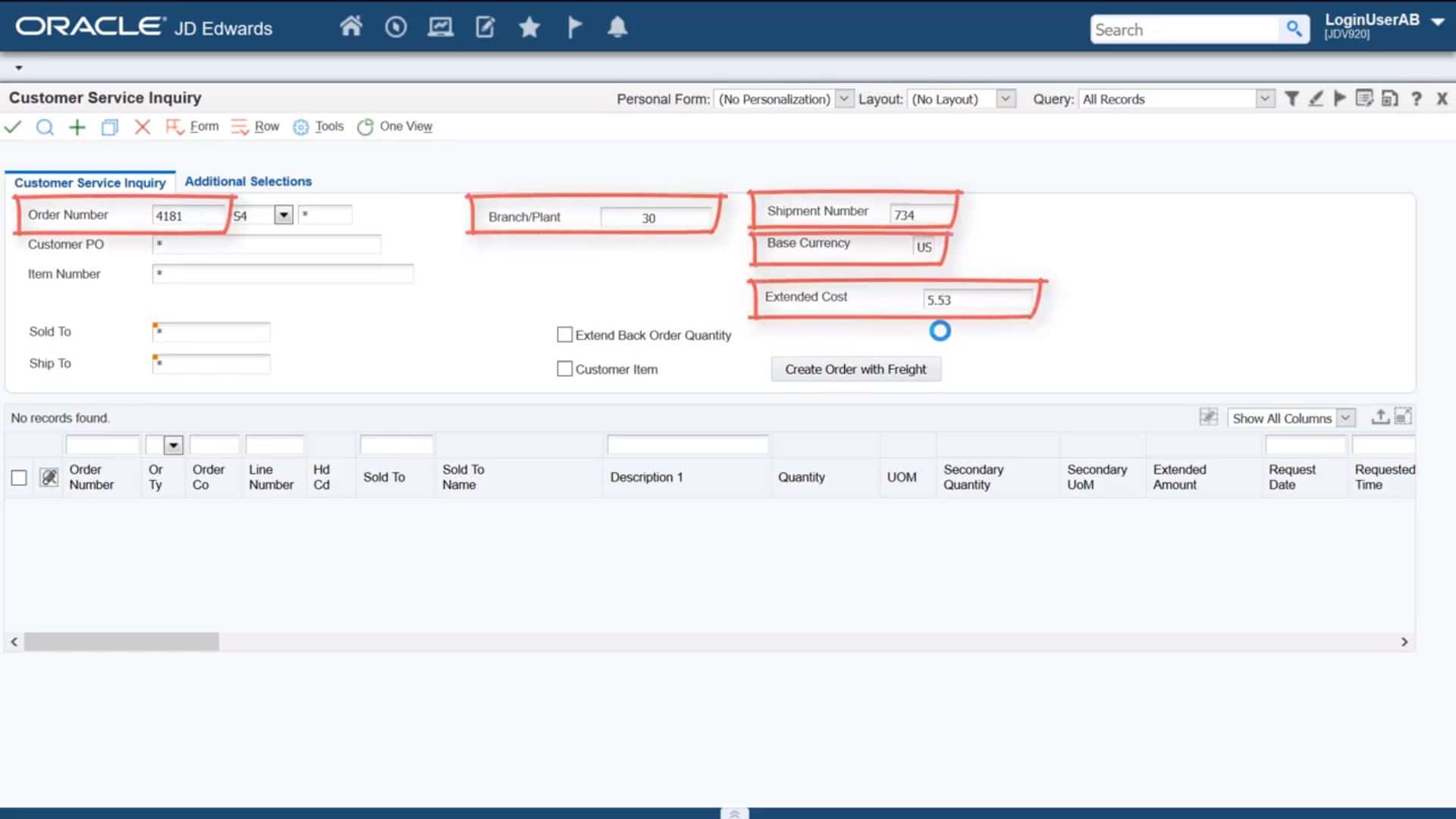This screenshot has height=819, width=1456.
Task: Open the Show All Columns dropdown
Action: pos(1346,417)
